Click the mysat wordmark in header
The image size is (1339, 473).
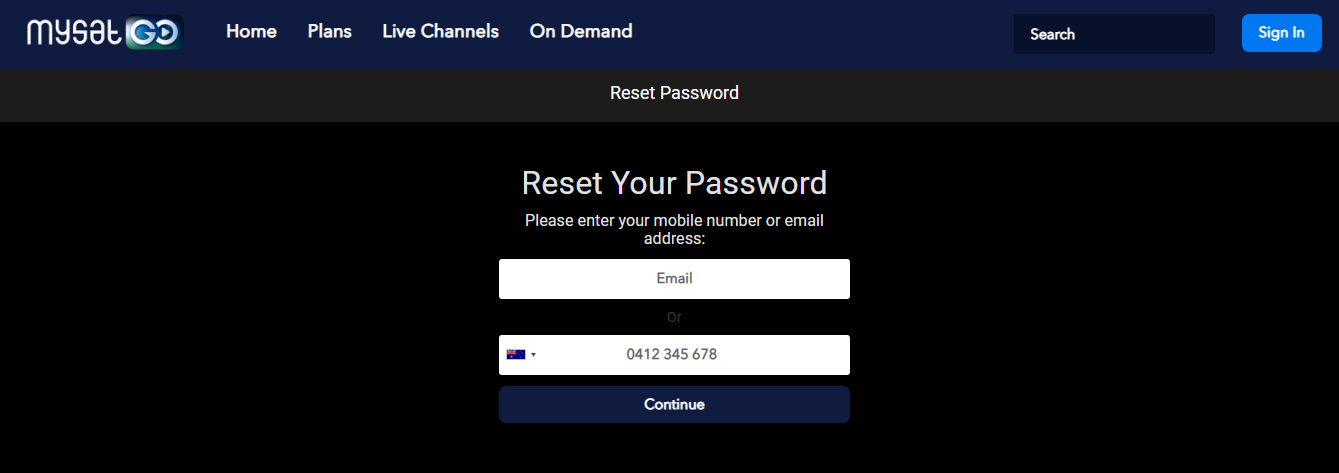75,33
